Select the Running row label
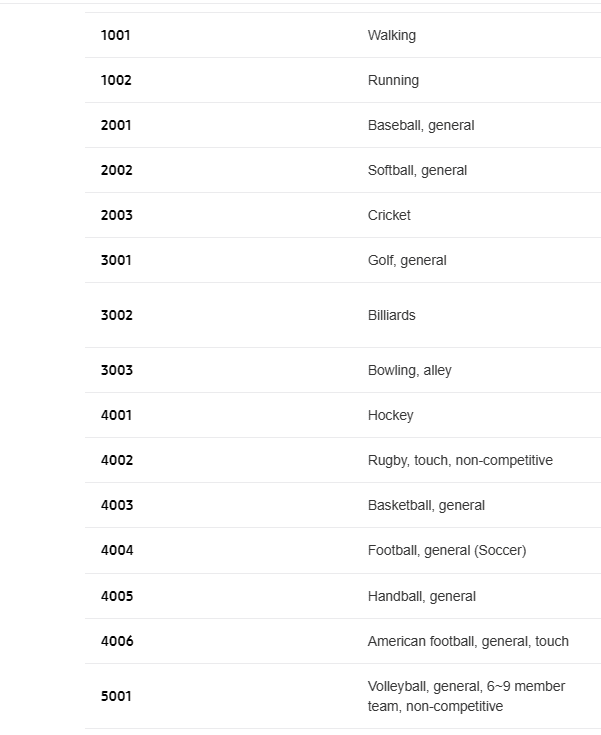Screen dimensions: 601x735 (x=393, y=81)
